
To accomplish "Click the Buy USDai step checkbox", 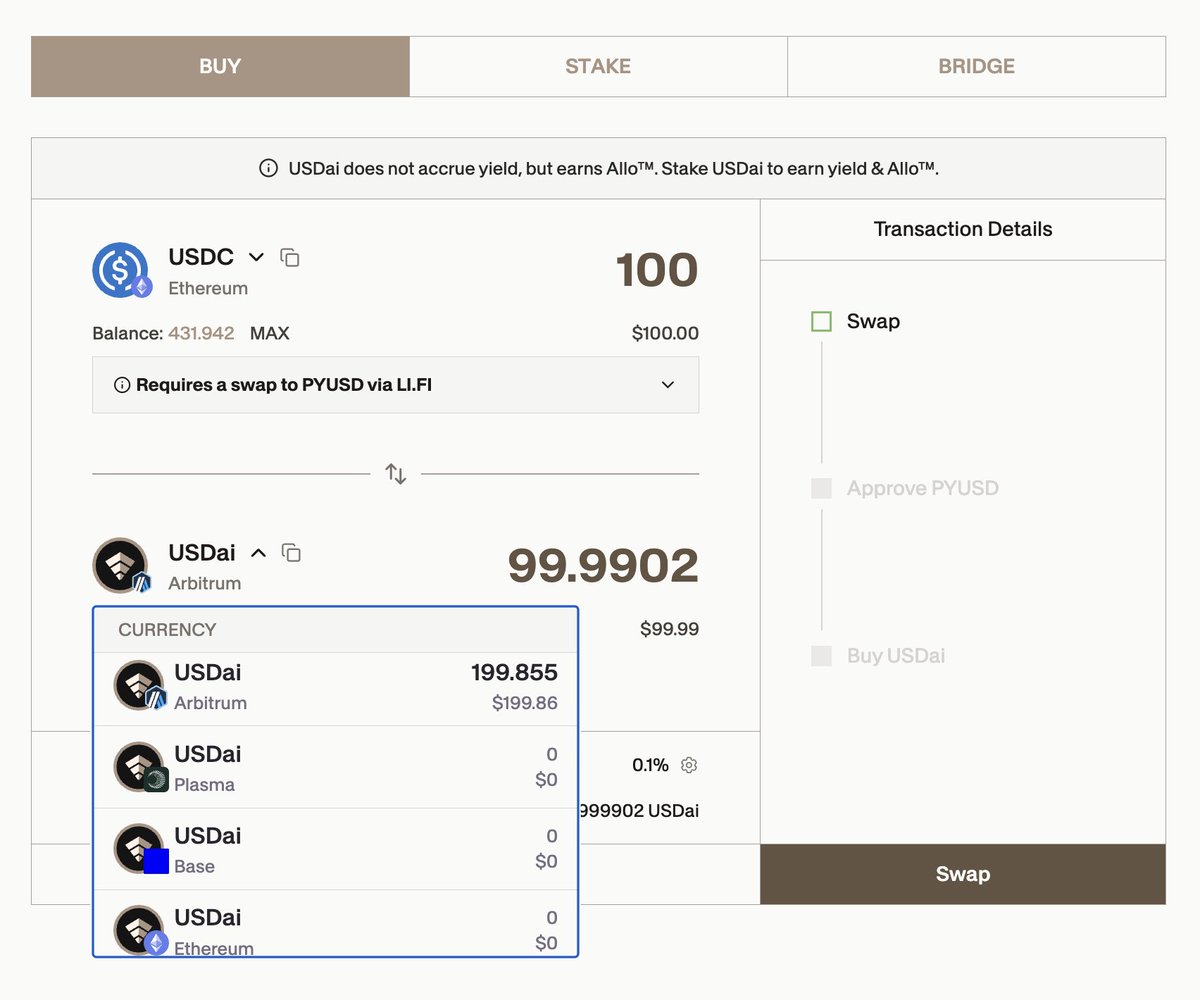I will coord(821,656).
